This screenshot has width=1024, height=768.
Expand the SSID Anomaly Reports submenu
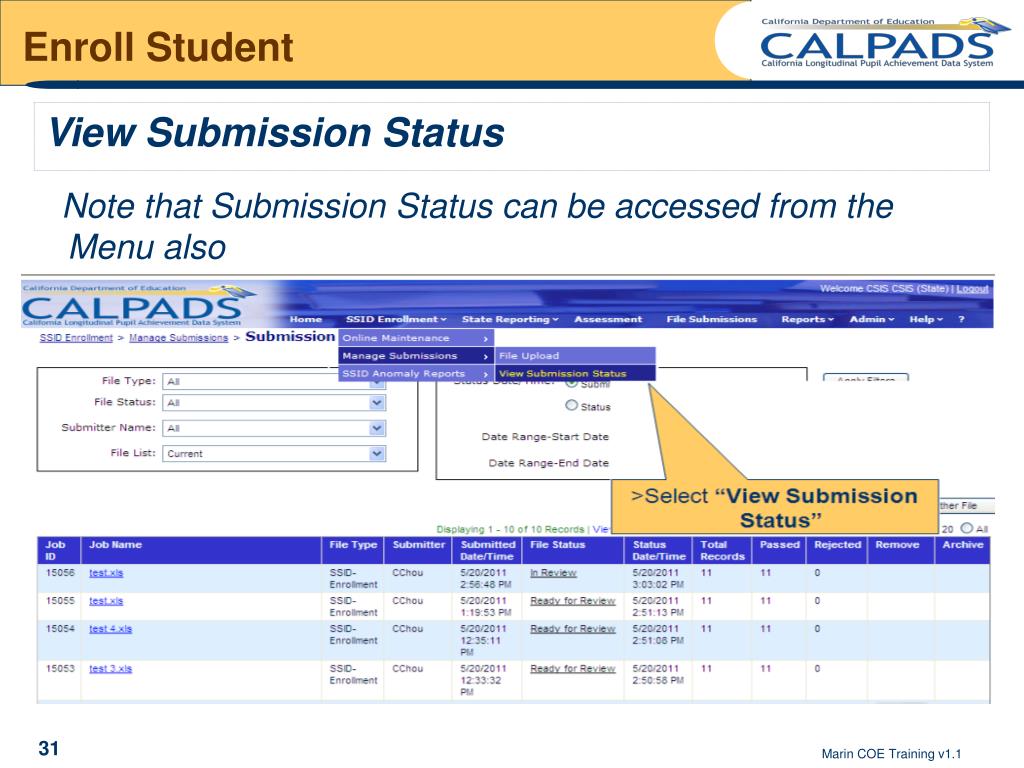416,374
